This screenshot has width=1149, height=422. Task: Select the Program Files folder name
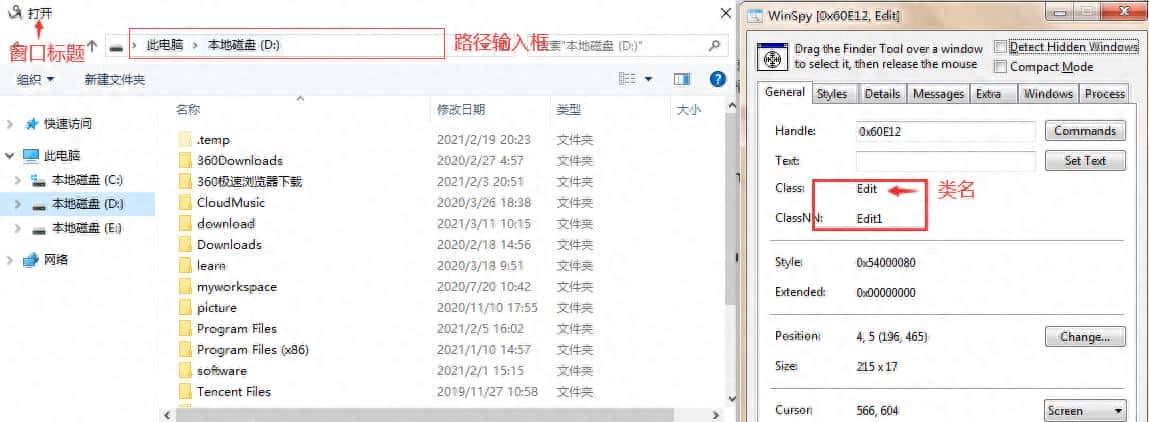point(237,329)
